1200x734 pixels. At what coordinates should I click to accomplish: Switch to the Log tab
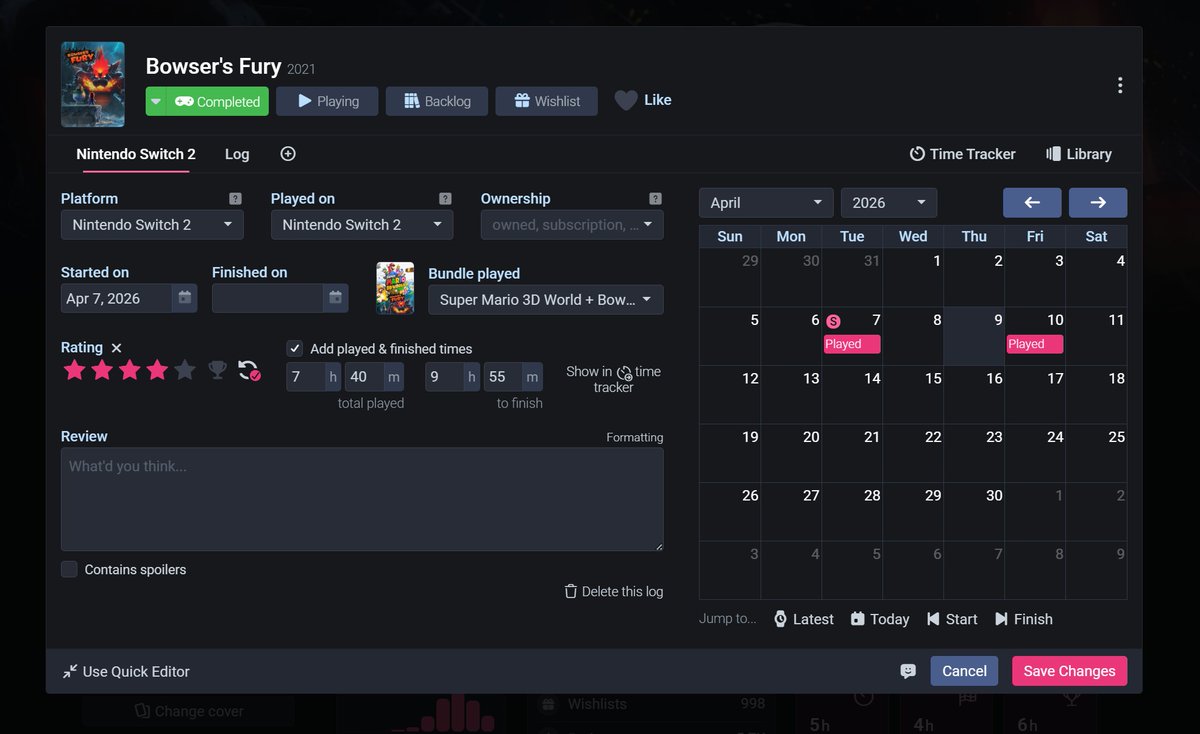(x=237, y=154)
